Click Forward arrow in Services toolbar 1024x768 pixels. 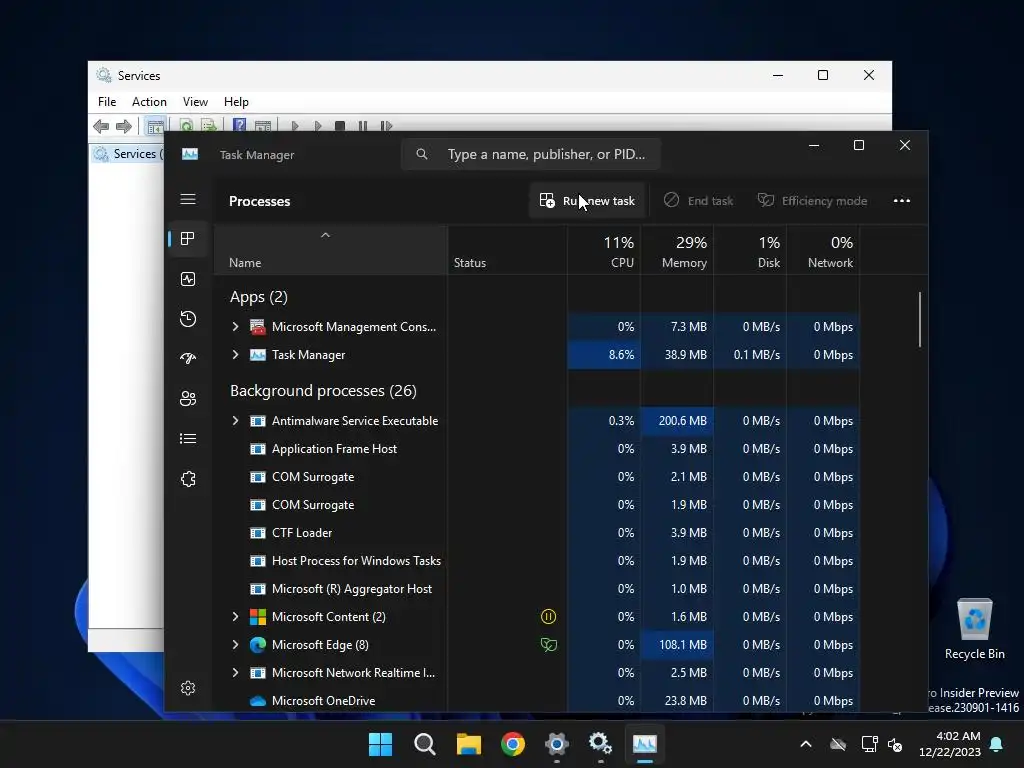click(x=123, y=126)
